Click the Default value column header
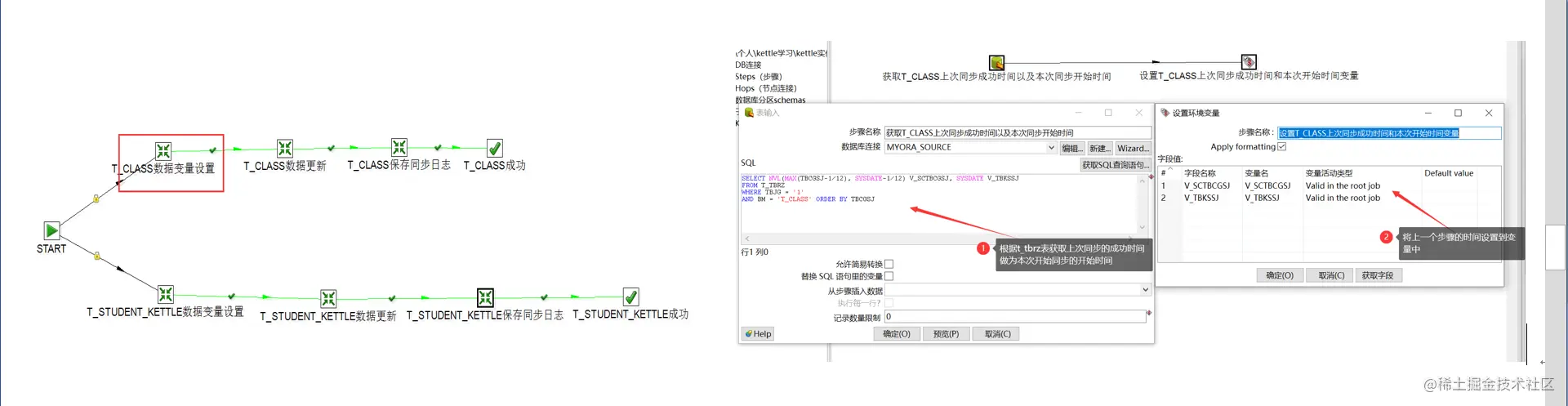 point(1449,173)
